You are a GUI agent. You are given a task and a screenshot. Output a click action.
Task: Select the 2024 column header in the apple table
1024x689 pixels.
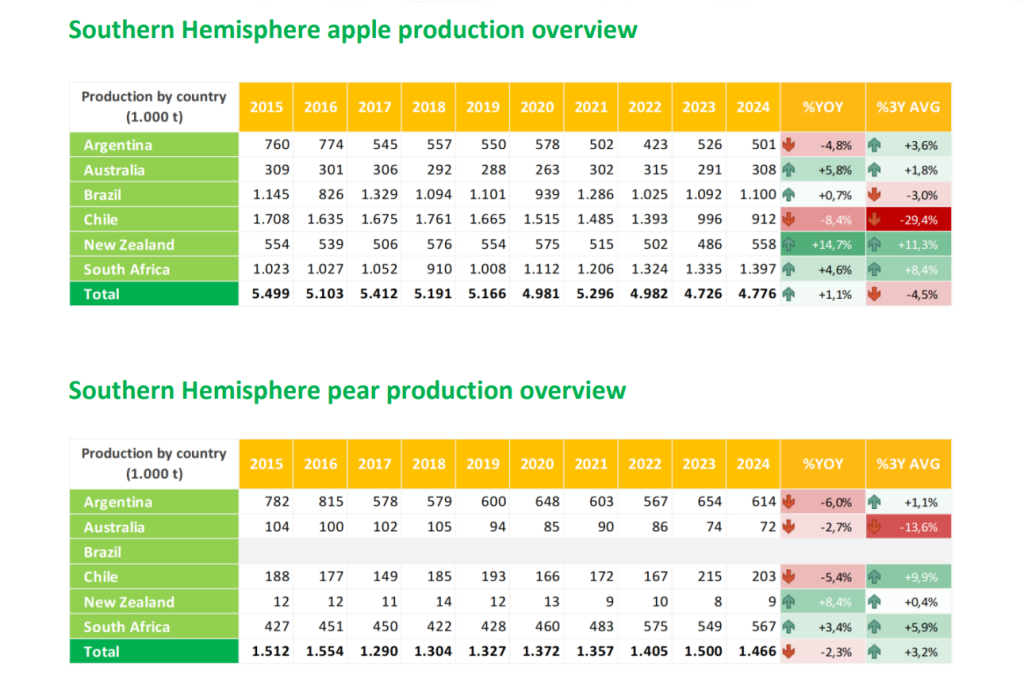753,107
